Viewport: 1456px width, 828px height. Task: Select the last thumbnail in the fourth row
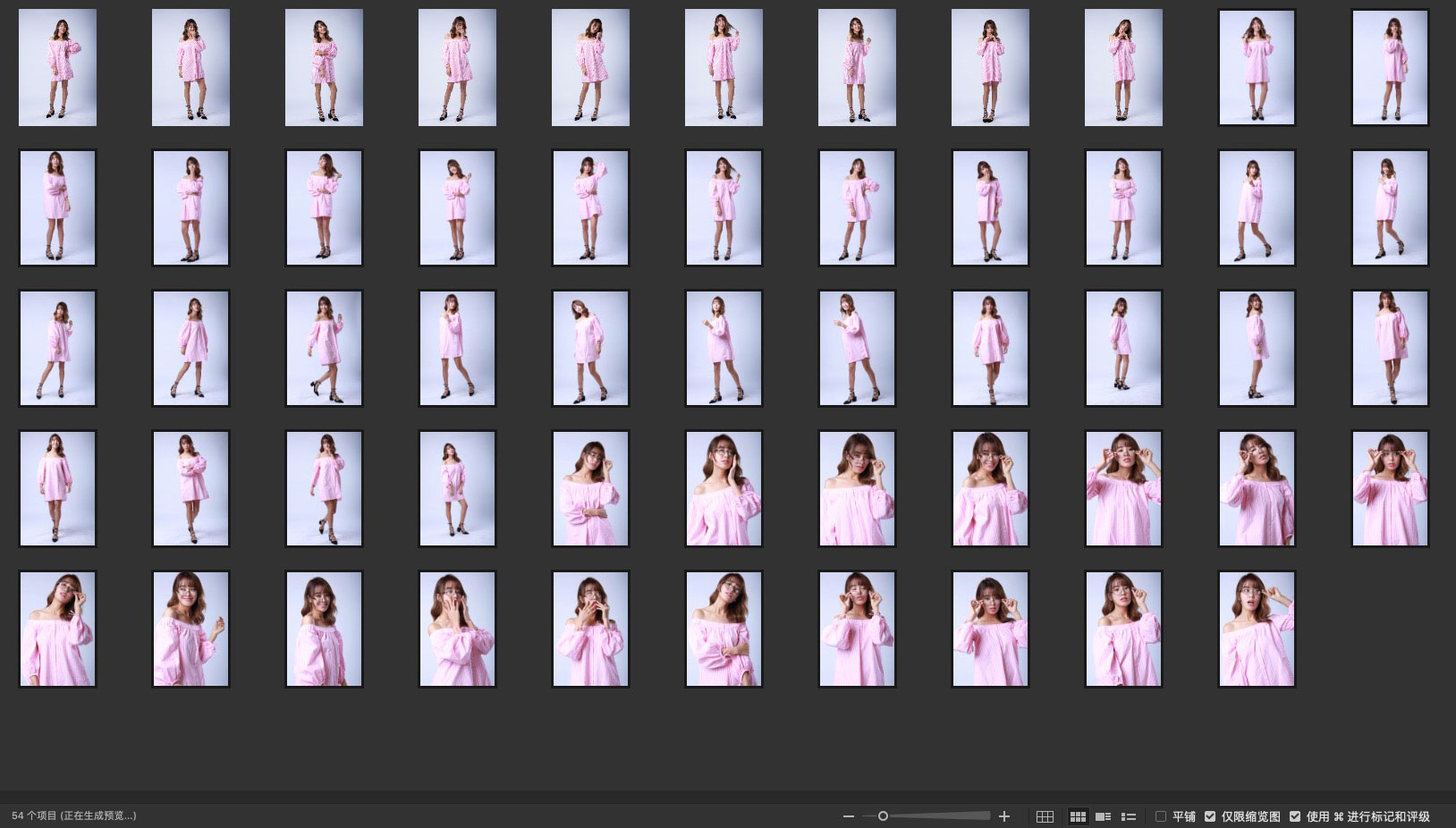point(1390,489)
